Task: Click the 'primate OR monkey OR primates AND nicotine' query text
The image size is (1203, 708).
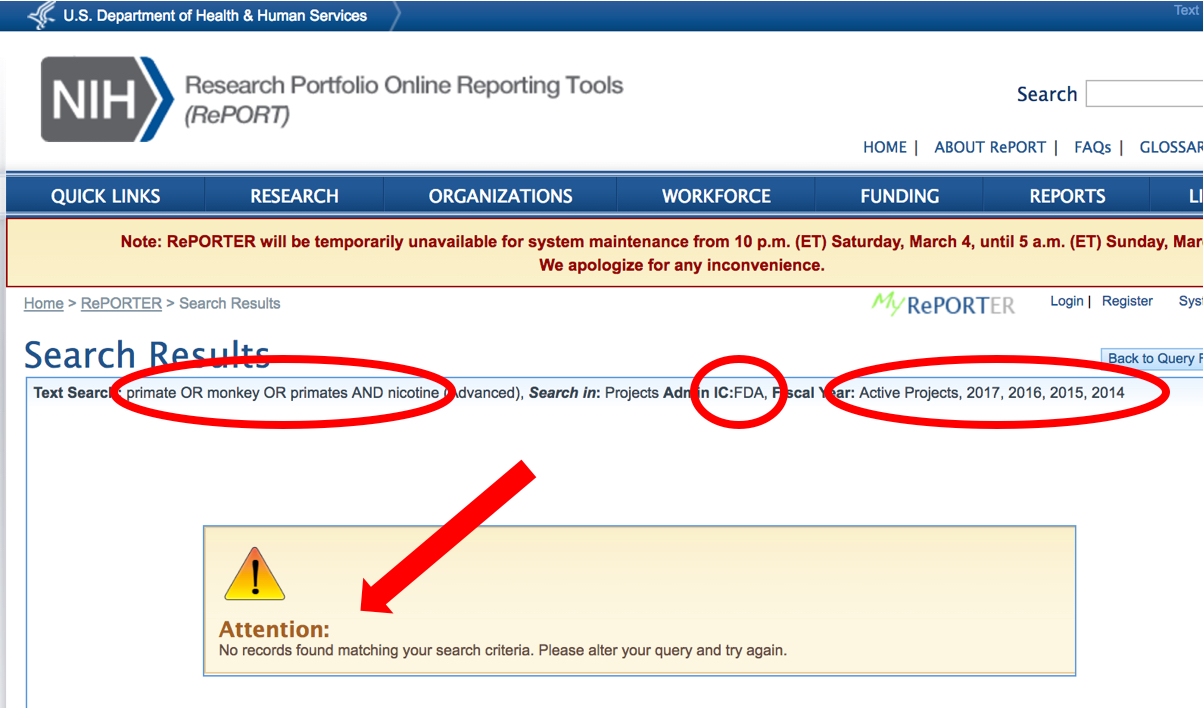Action: point(283,393)
